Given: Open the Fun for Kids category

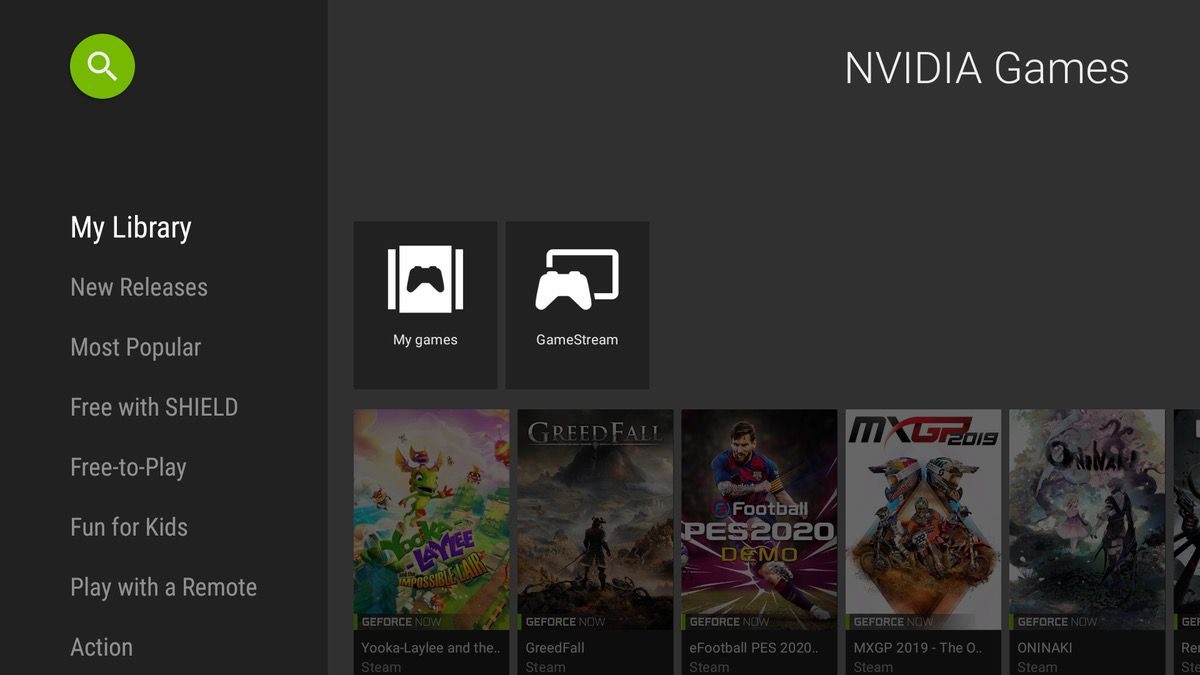Looking at the screenshot, I should click(129, 527).
